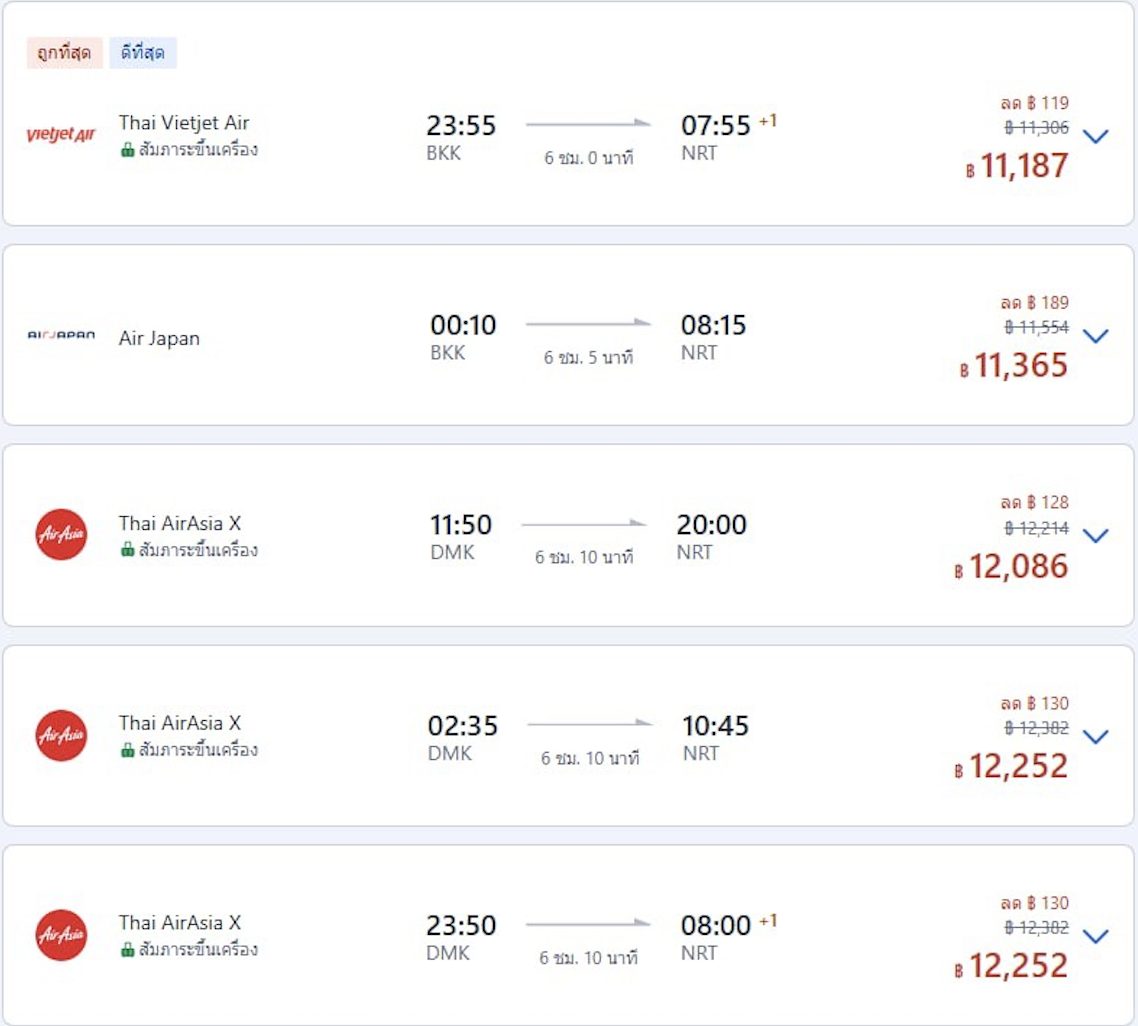The width and height of the screenshot is (1138, 1026).
Task: Expand the Thai Vietjet Air flight details
Action: (1096, 136)
